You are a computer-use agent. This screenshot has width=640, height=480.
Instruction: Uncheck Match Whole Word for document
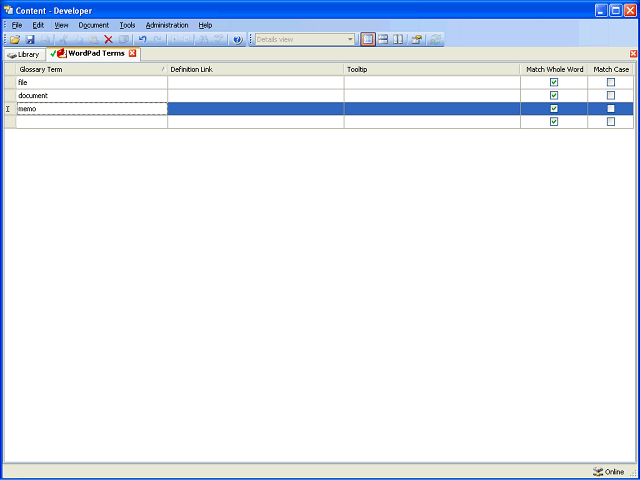(x=553, y=96)
